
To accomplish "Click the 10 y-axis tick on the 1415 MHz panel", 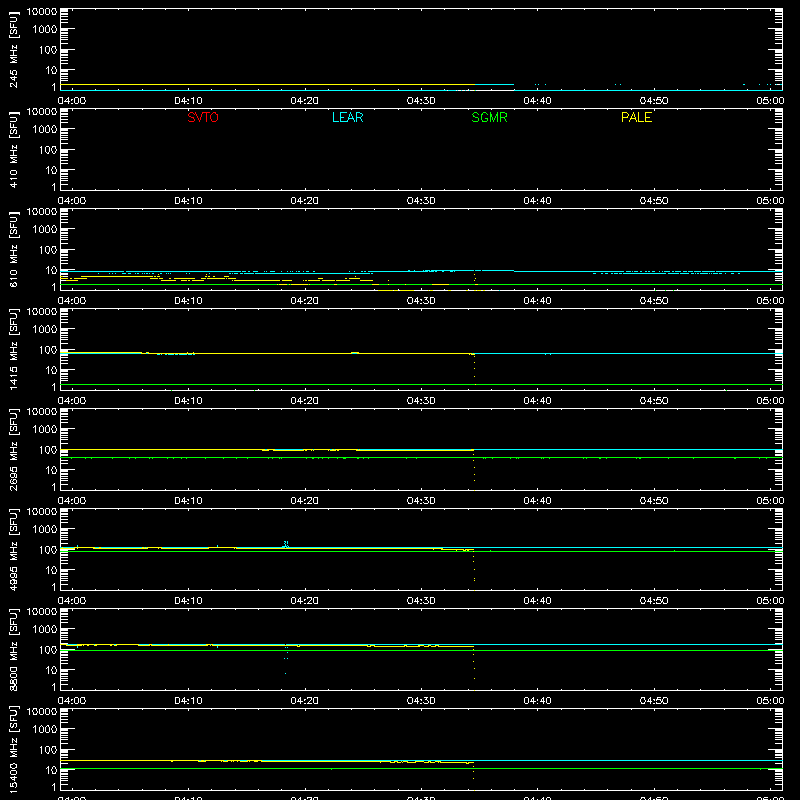I will pos(51,370).
